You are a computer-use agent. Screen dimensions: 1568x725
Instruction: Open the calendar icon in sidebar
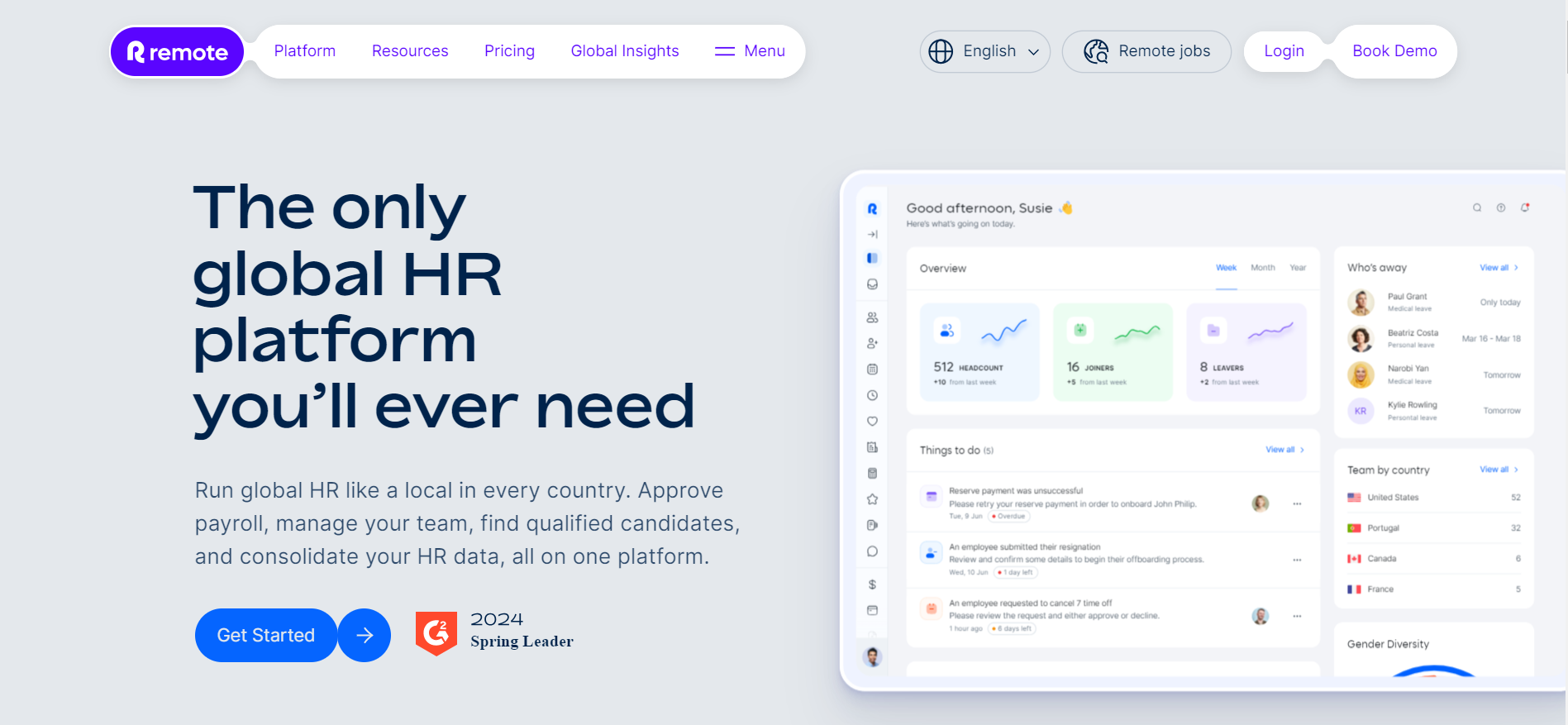[872, 370]
